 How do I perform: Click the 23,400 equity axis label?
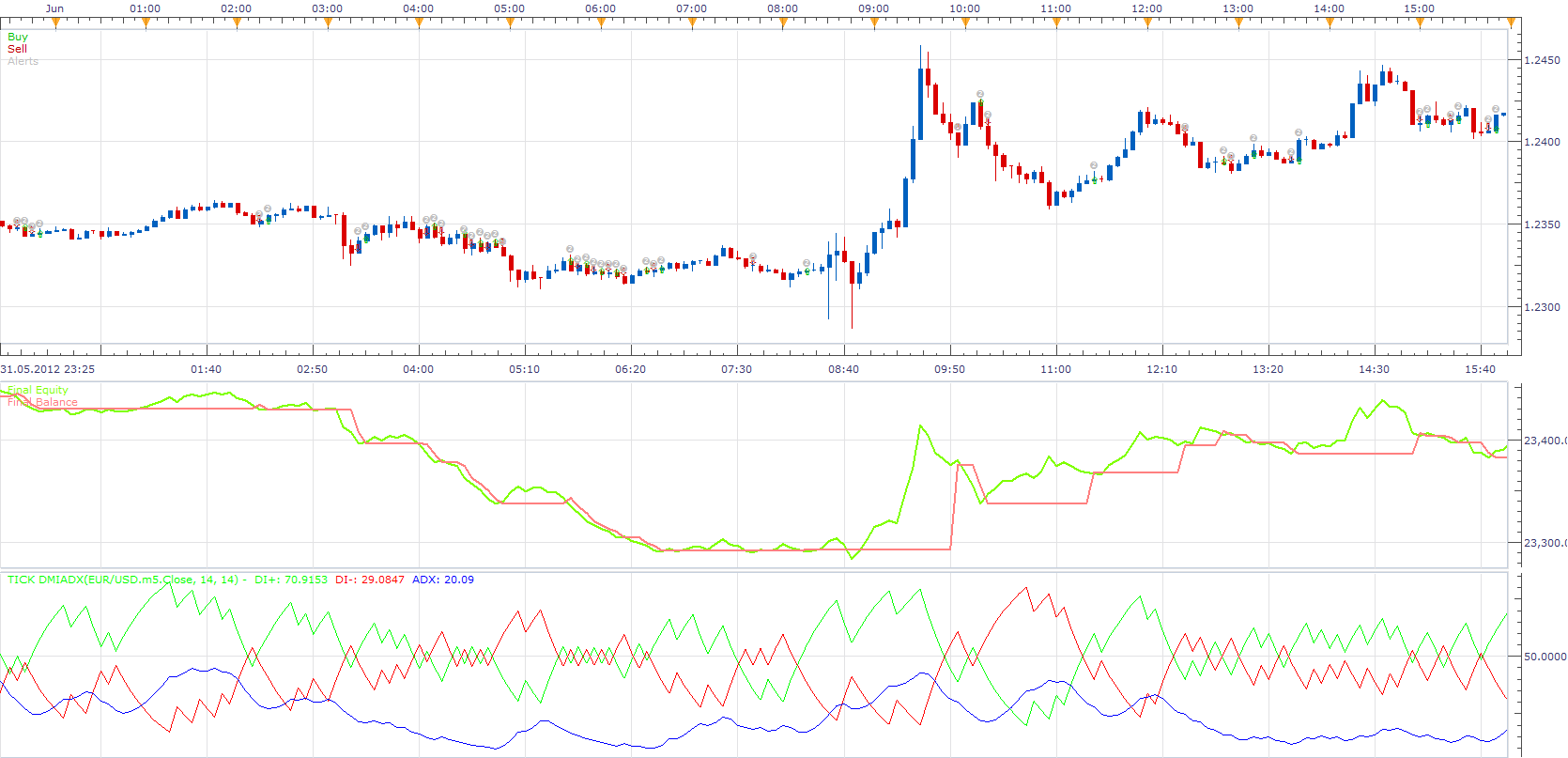pyautogui.click(x=1545, y=441)
